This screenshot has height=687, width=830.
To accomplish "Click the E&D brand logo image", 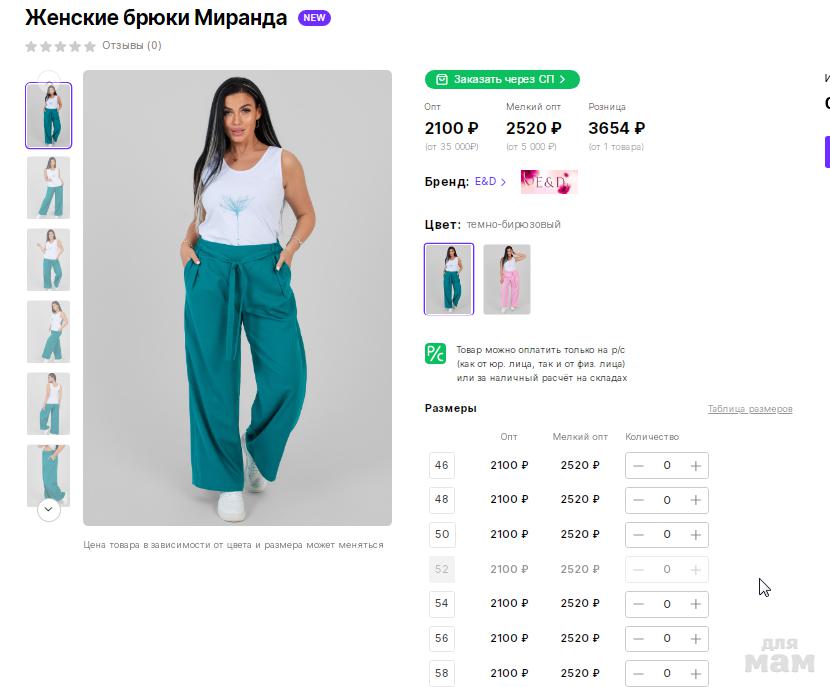I will [549, 182].
